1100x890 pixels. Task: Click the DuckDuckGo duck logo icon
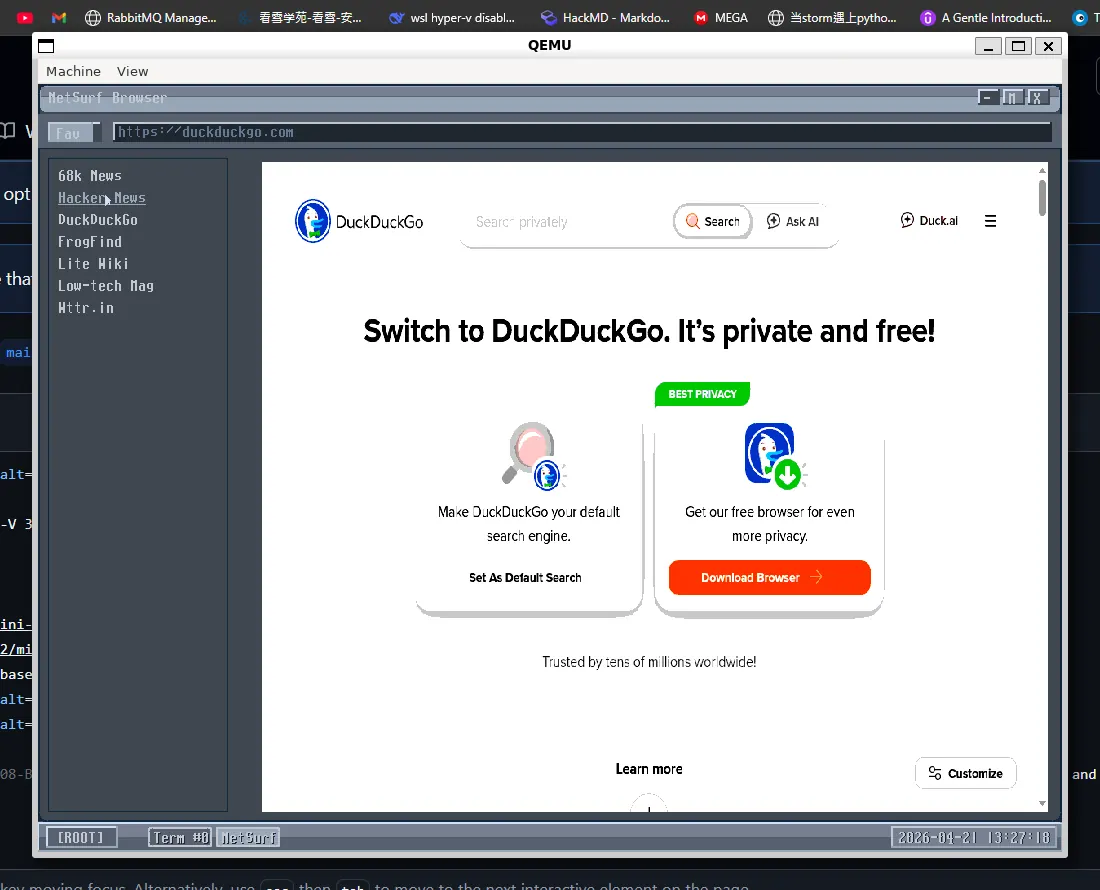pos(313,221)
